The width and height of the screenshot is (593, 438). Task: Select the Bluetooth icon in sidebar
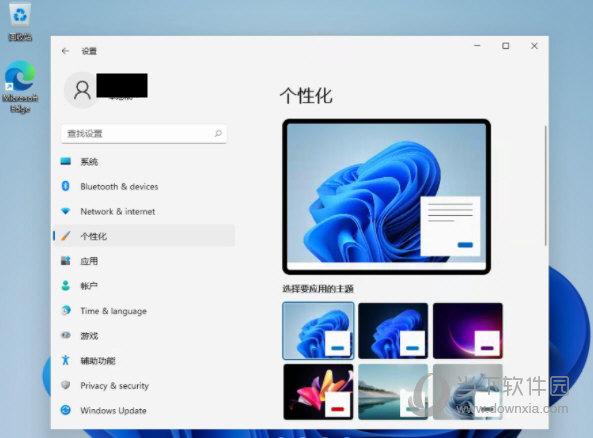coord(65,186)
